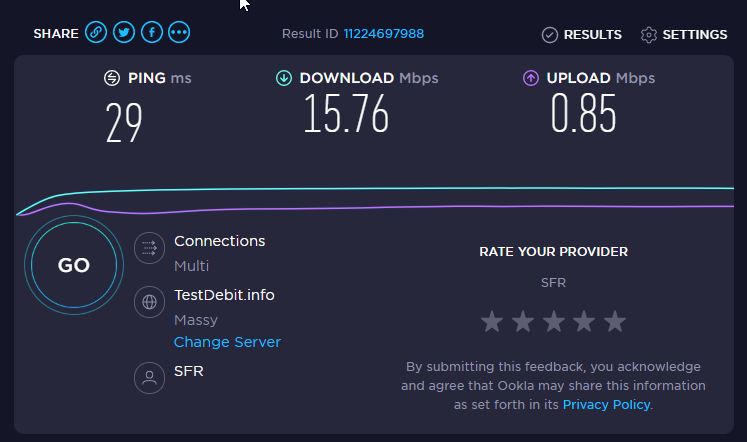Click the SFR user profile icon
Screen dimensions: 747x442
(x=149, y=377)
